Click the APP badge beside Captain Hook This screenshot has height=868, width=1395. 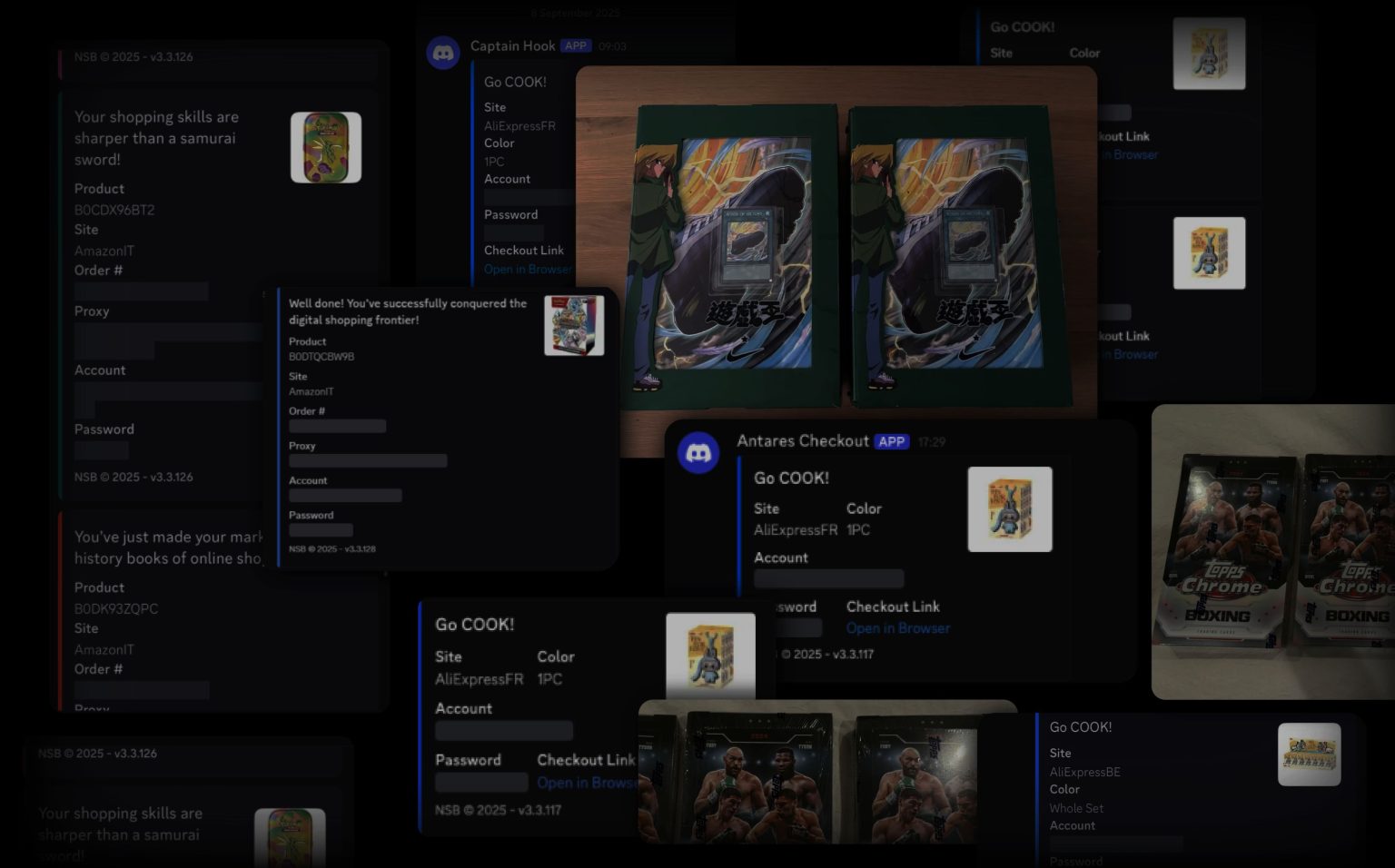(x=576, y=45)
